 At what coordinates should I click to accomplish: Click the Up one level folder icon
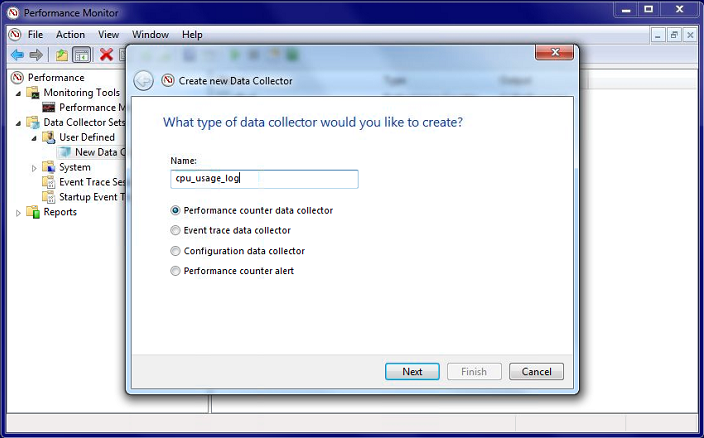[x=62, y=55]
